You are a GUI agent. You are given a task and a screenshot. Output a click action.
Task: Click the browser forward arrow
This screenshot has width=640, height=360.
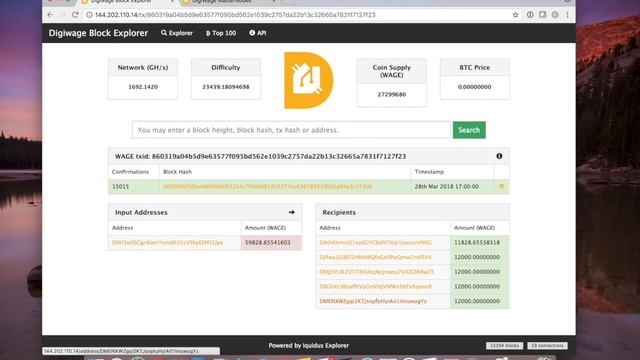tap(62, 15)
